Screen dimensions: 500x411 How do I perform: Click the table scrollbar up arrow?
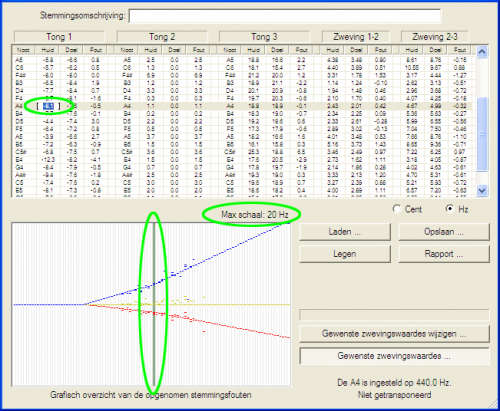[482, 52]
